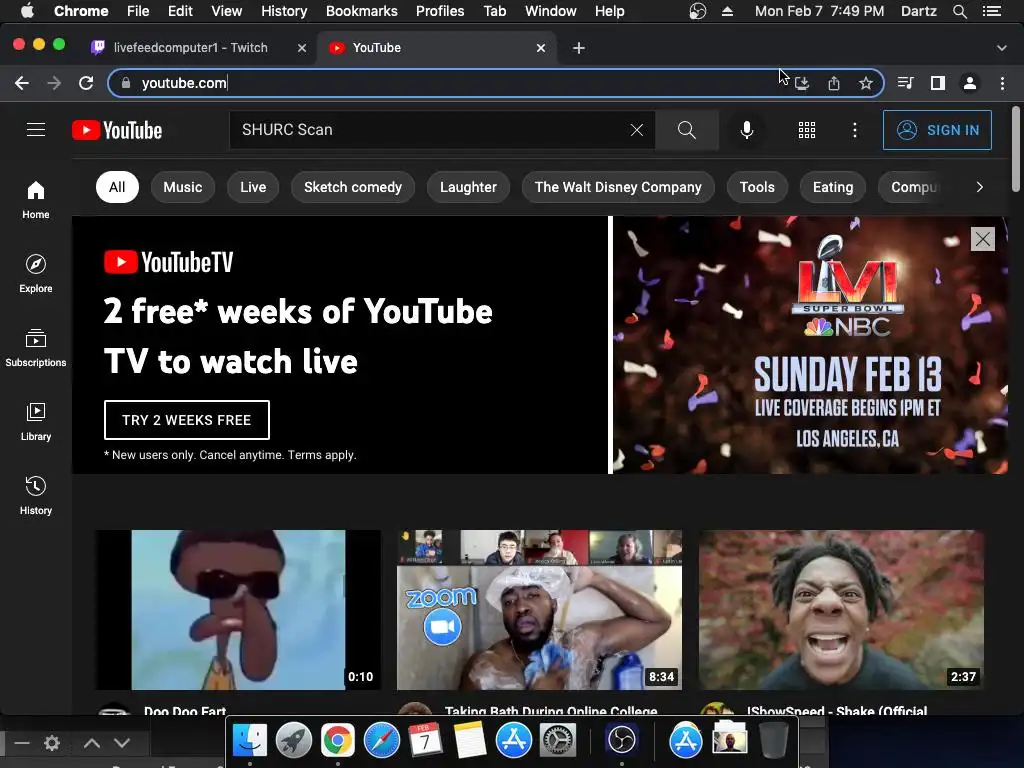This screenshot has height=768, width=1024.
Task: Open the Profiles menu
Action: (x=440, y=11)
